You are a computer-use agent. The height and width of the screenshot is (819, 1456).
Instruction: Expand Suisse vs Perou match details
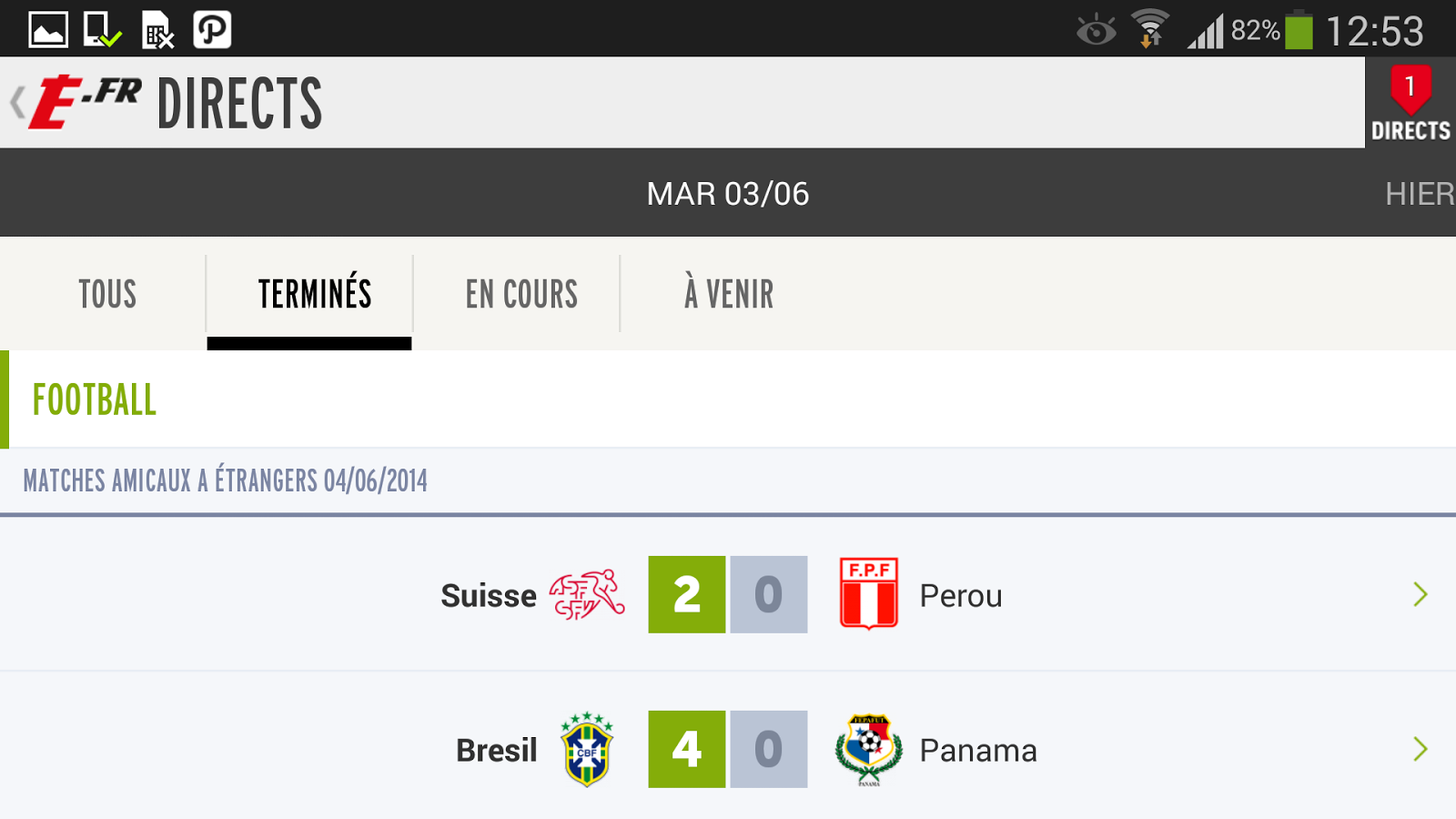[1420, 595]
